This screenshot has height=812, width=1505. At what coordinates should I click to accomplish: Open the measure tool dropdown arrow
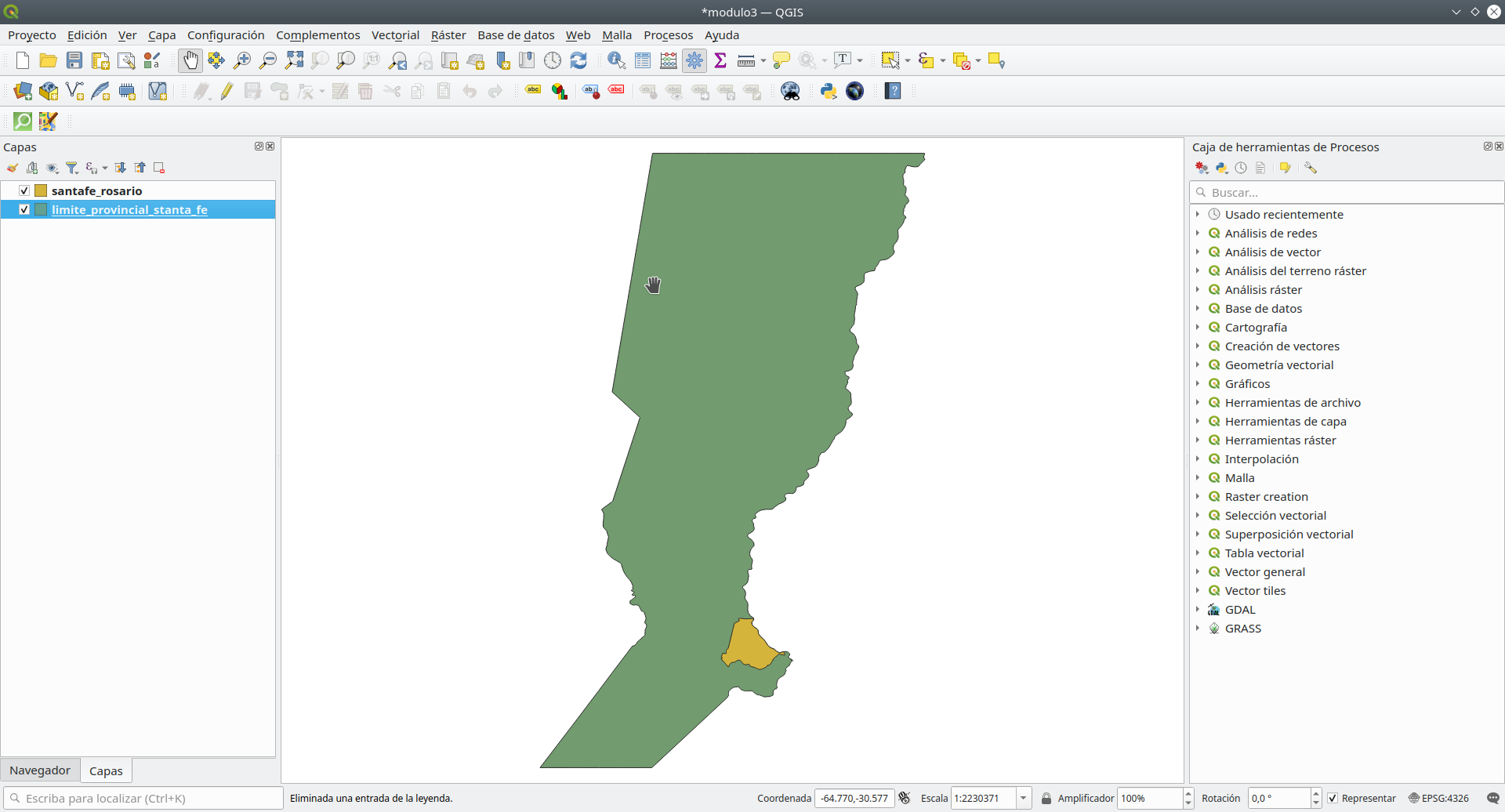[x=763, y=60]
